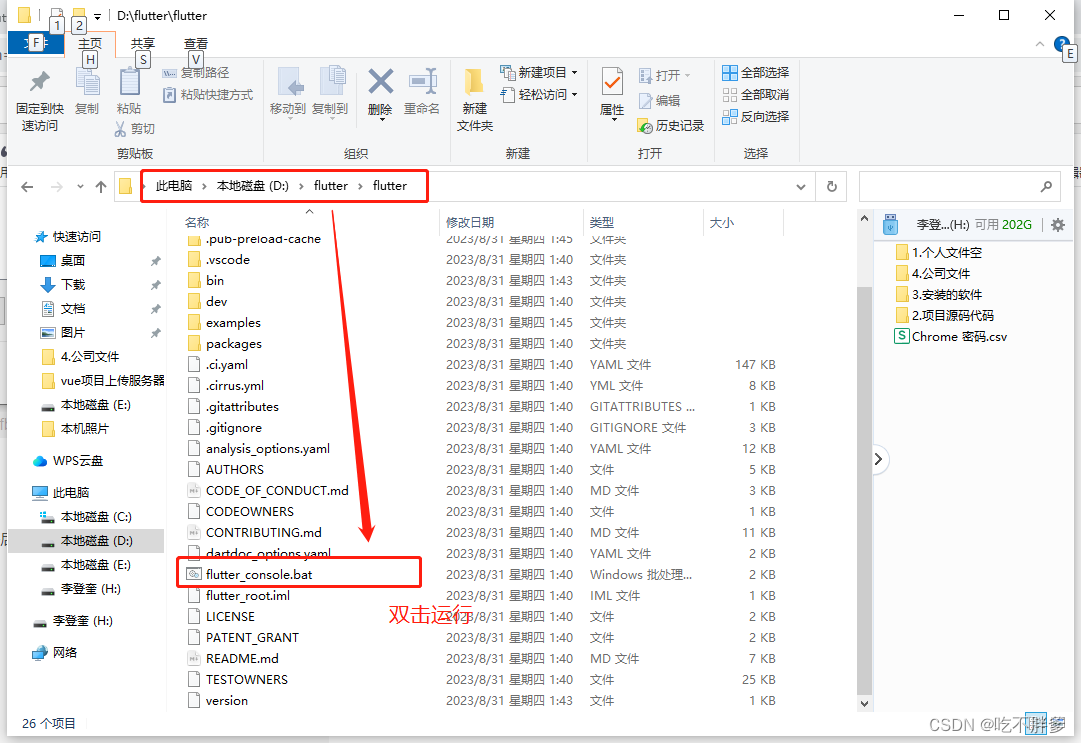Click the Copy to icon
1081x743 pixels.
click(331, 83)
